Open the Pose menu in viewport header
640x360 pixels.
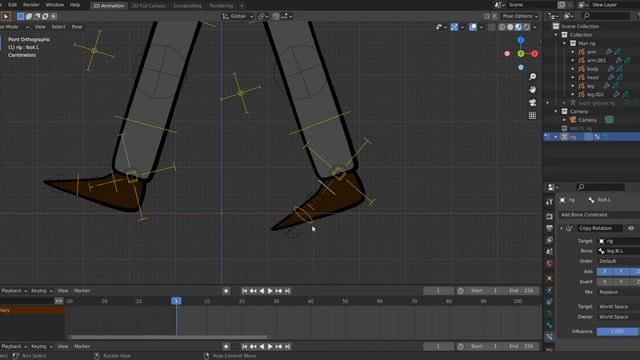[77, 27]
